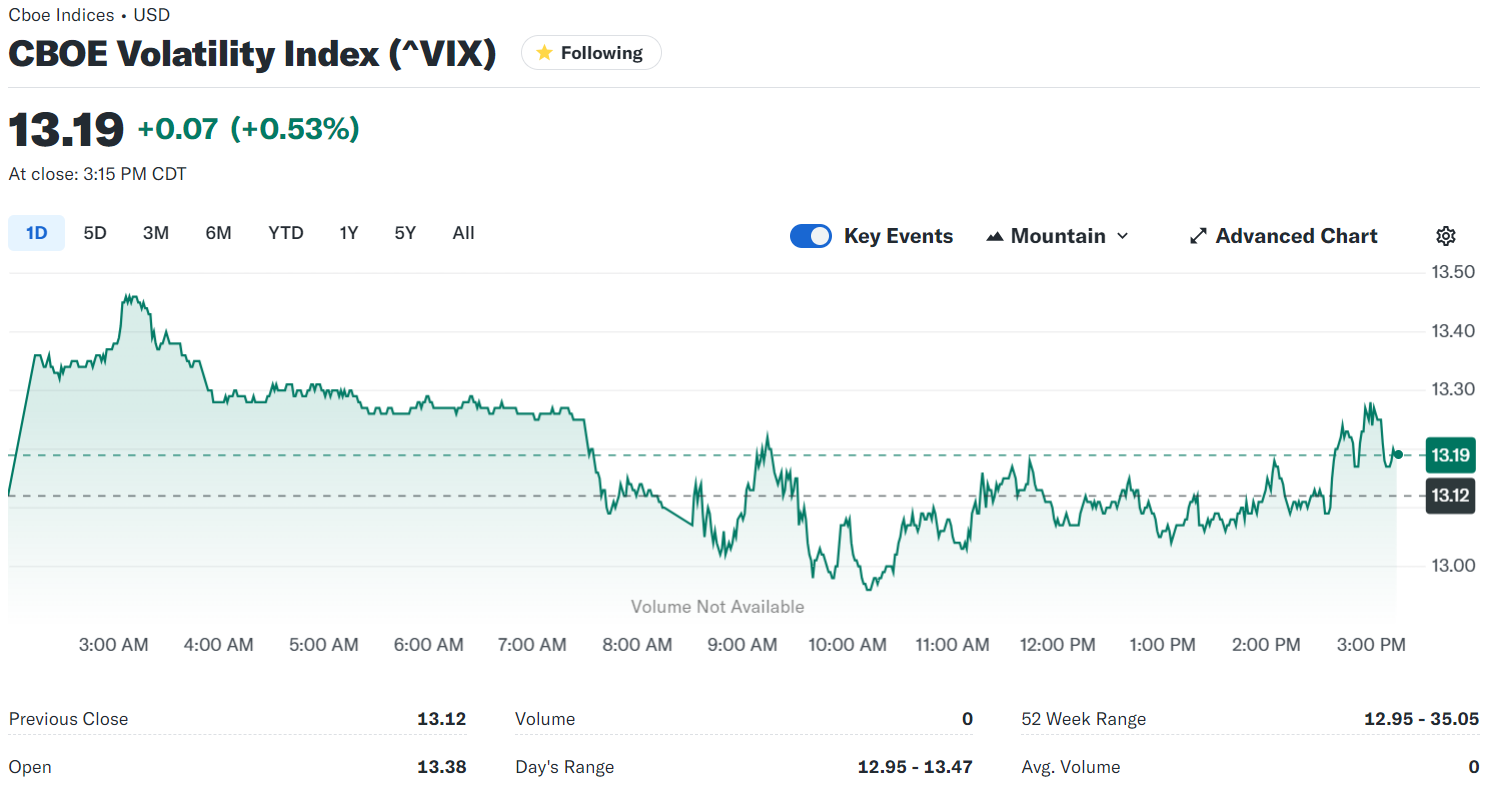Expand the Mountain chart type dropdown
The width and height of the screenshot is (1485, 788).
click(1058, 236)
